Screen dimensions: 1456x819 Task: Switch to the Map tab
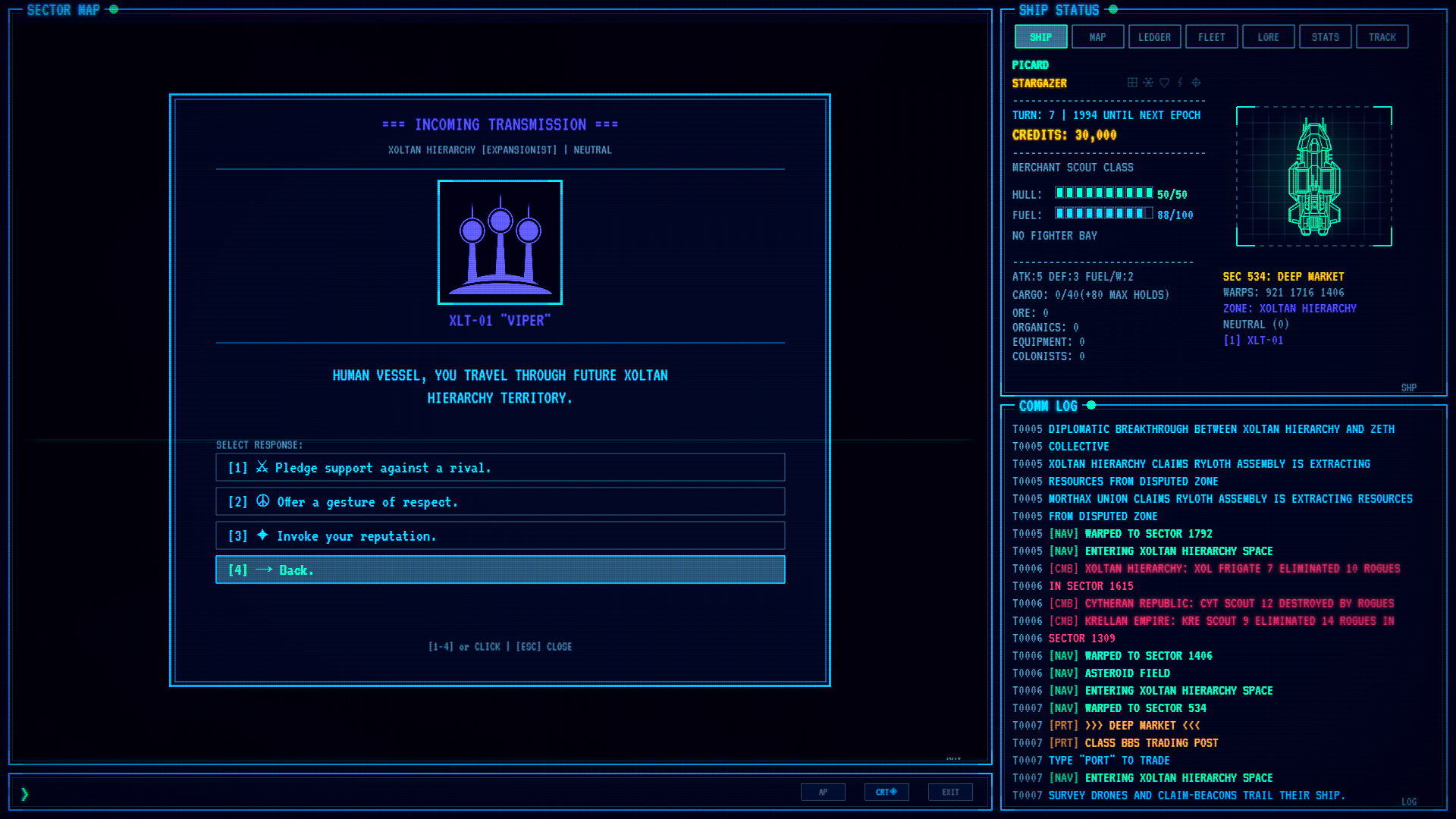[1097, 36]
